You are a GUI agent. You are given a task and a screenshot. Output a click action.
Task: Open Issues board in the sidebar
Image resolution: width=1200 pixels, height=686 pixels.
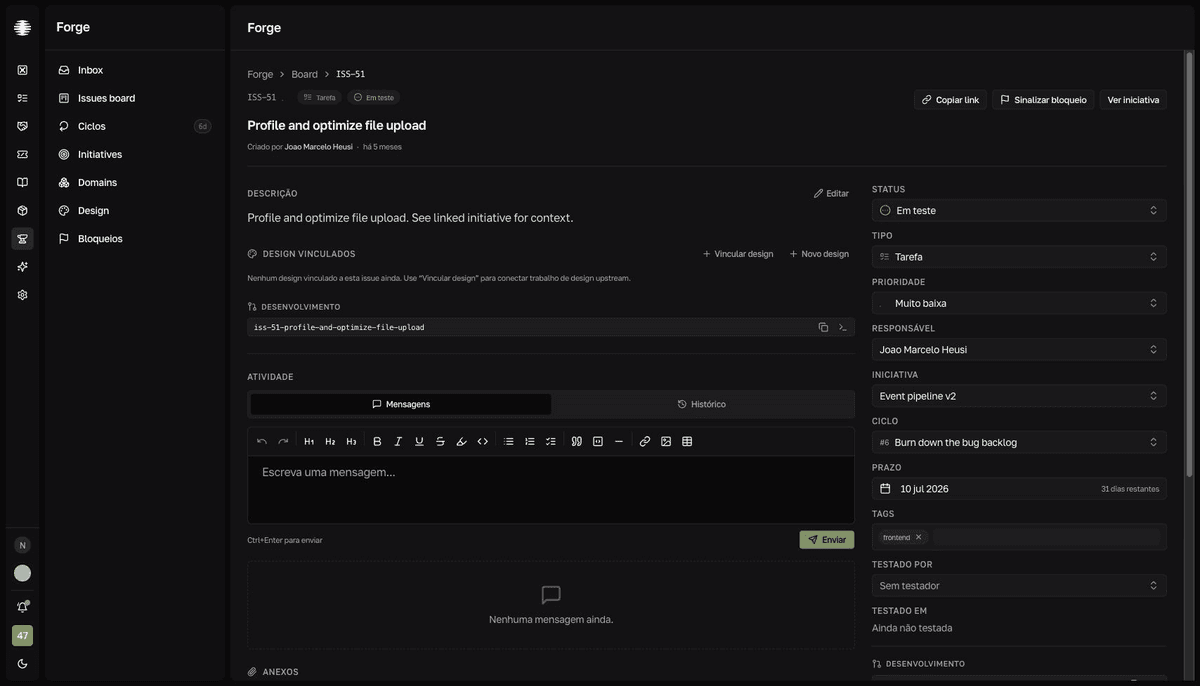pos(135,98)
